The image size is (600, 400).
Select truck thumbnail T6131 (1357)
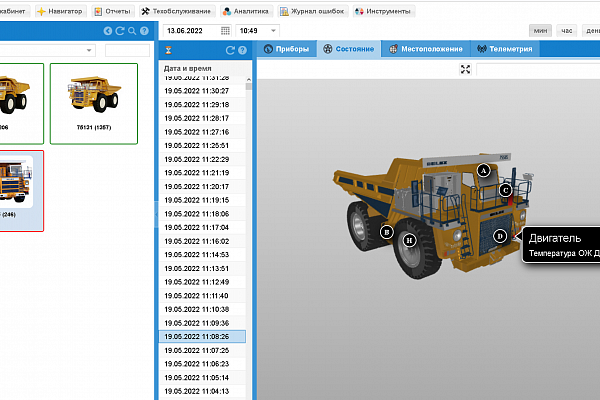point(94,104)
